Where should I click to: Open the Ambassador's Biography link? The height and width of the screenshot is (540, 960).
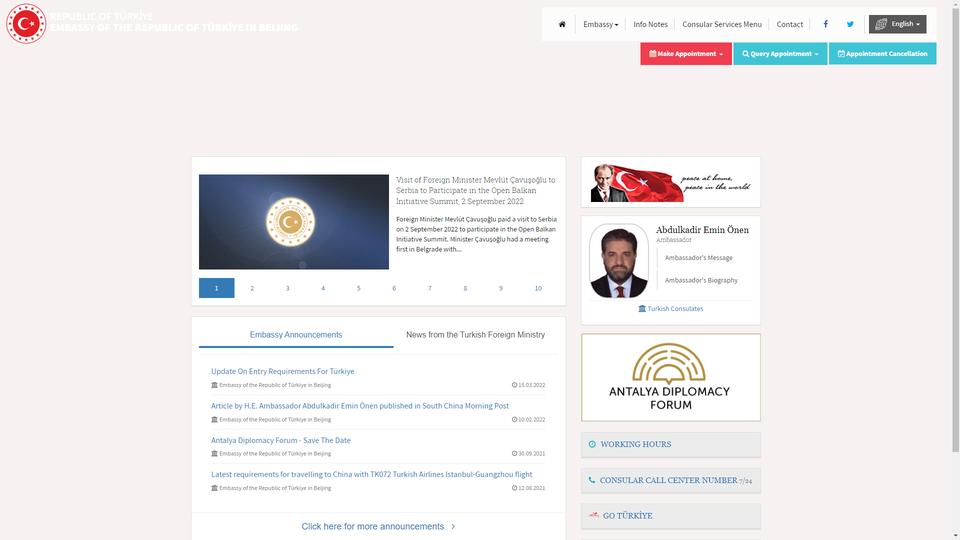pyautogui.click(x=701, y=280)
